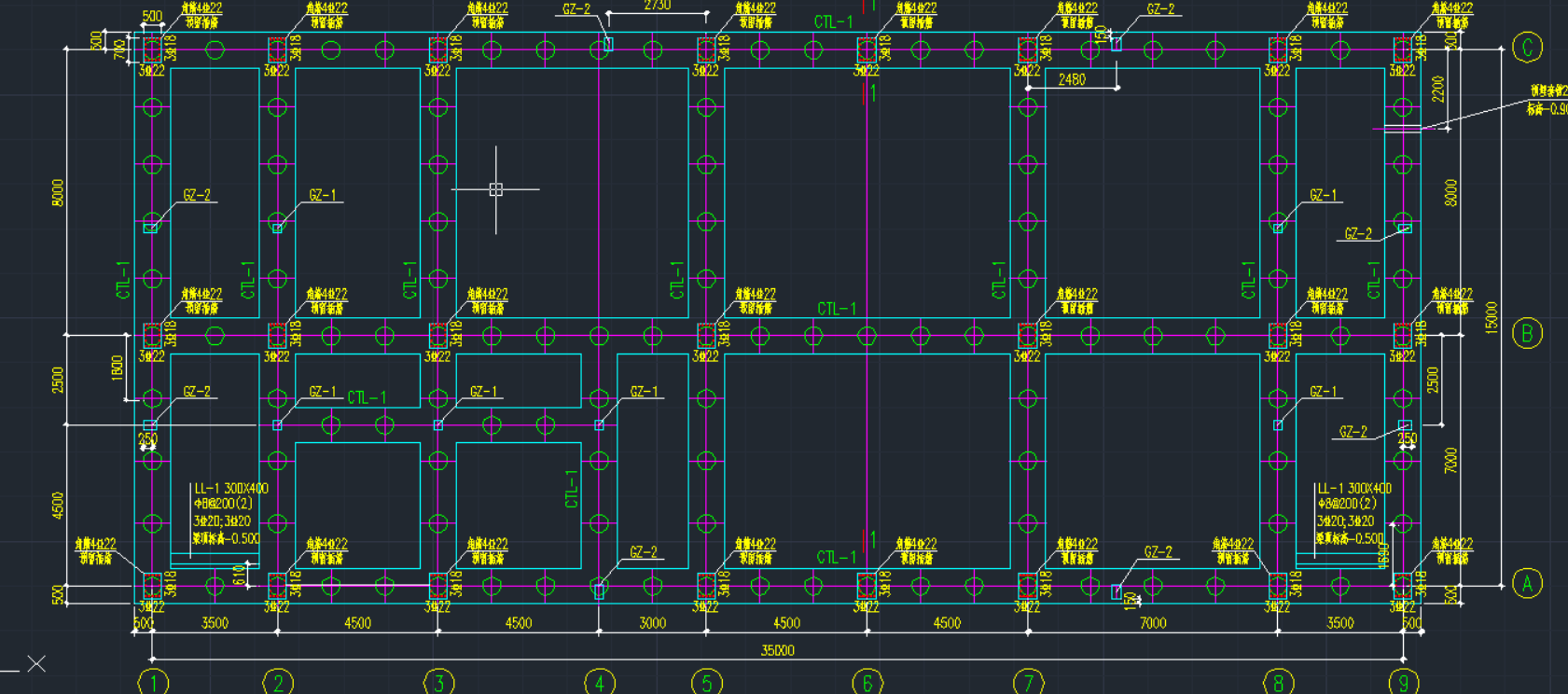Click the 3000 dimension between axes 4 and 5
1568x694 pixels.
click(653, 623)
